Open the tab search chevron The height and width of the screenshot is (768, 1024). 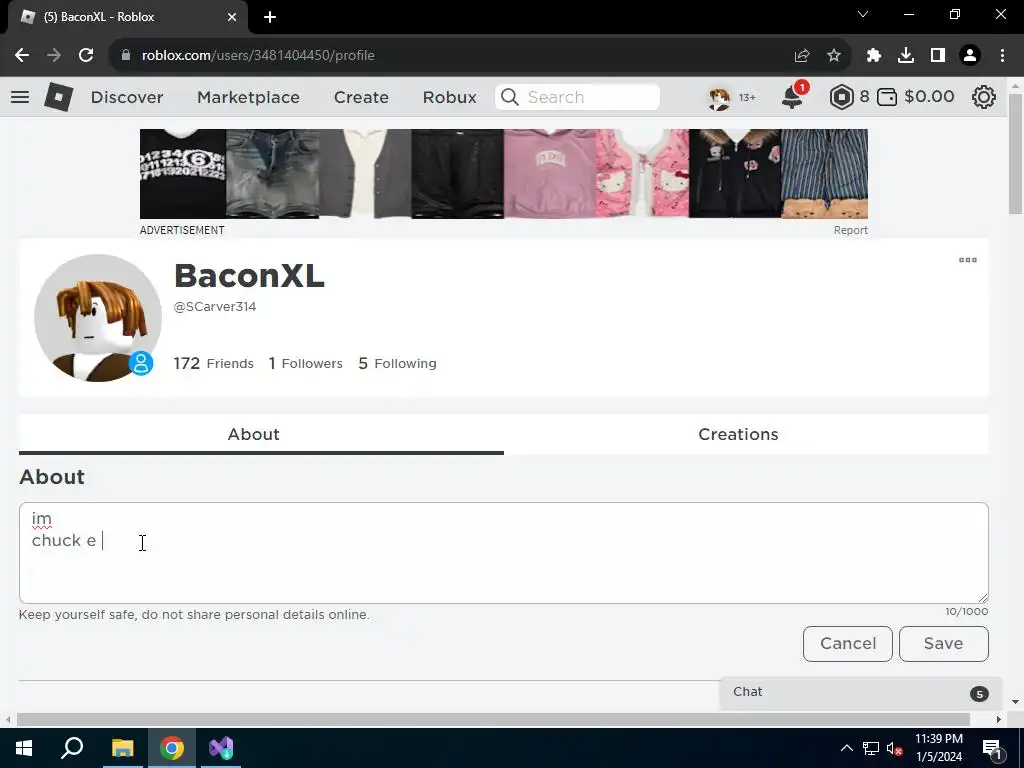(x=863, y=14)
